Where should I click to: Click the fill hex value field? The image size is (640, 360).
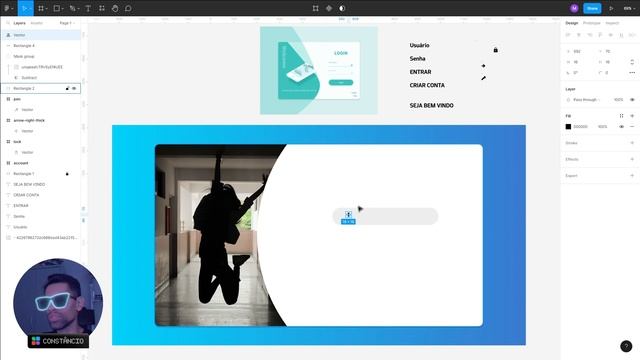click(x=580, y=127)
